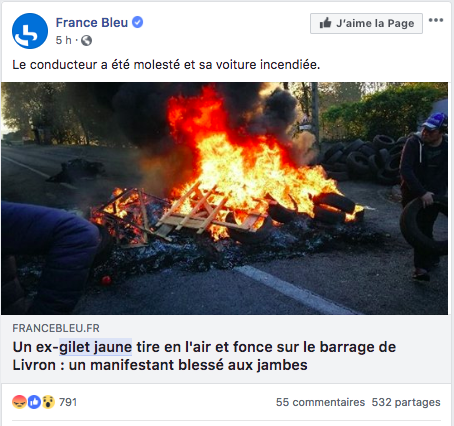Open the France Bleu page name link
The image size is (454, 426).
click(92, 23)
